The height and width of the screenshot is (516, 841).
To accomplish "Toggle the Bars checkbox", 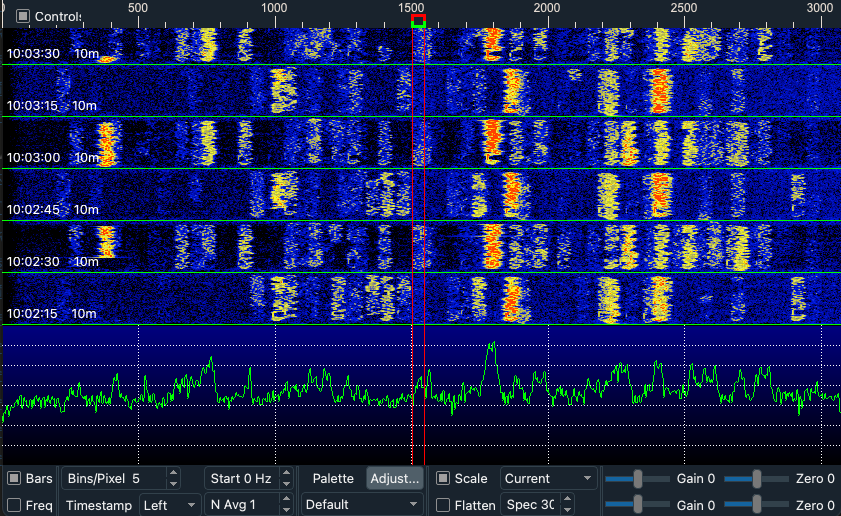I will [x=14, y=478].
